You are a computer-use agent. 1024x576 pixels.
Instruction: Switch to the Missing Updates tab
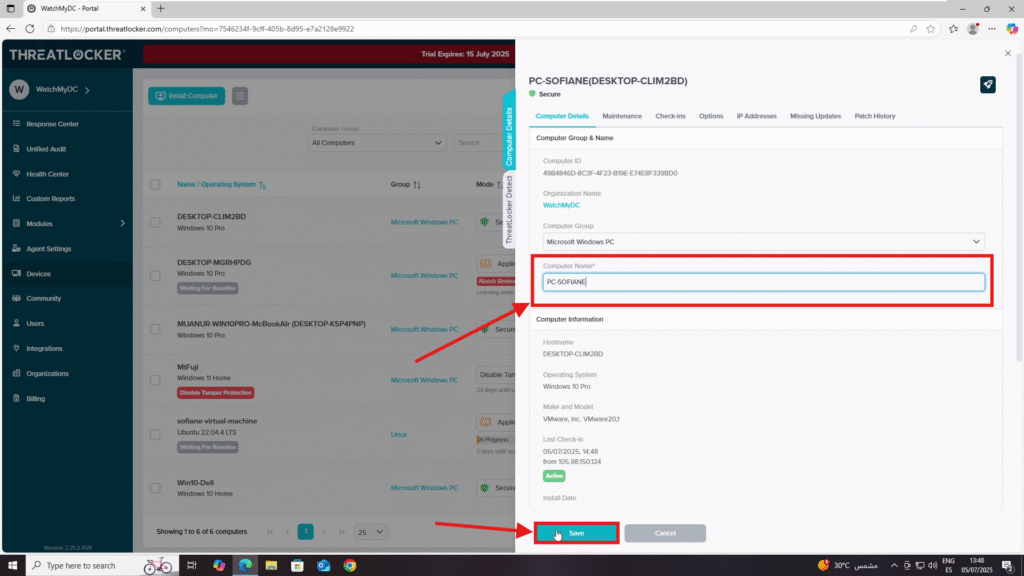[815, 116]
